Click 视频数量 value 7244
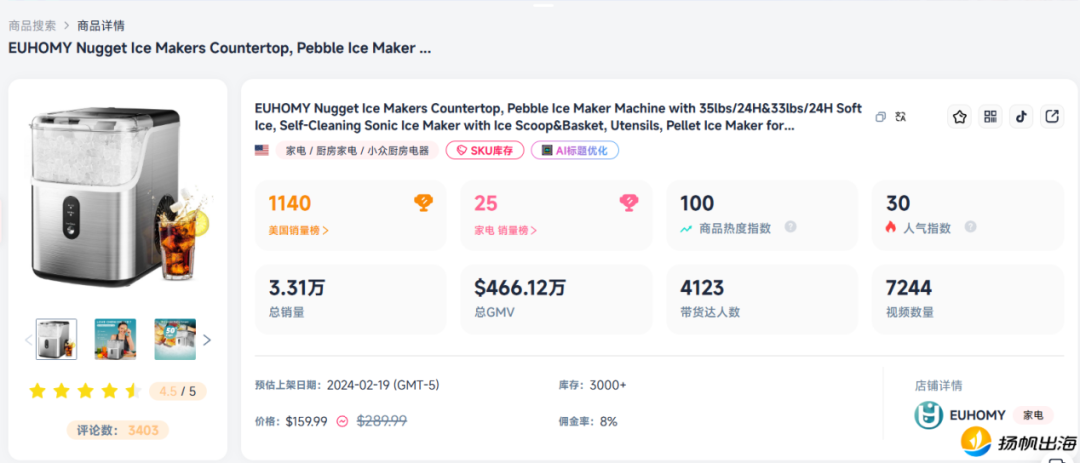The height and width of the screenshot is (463, 1080). [x=908, y=287]
